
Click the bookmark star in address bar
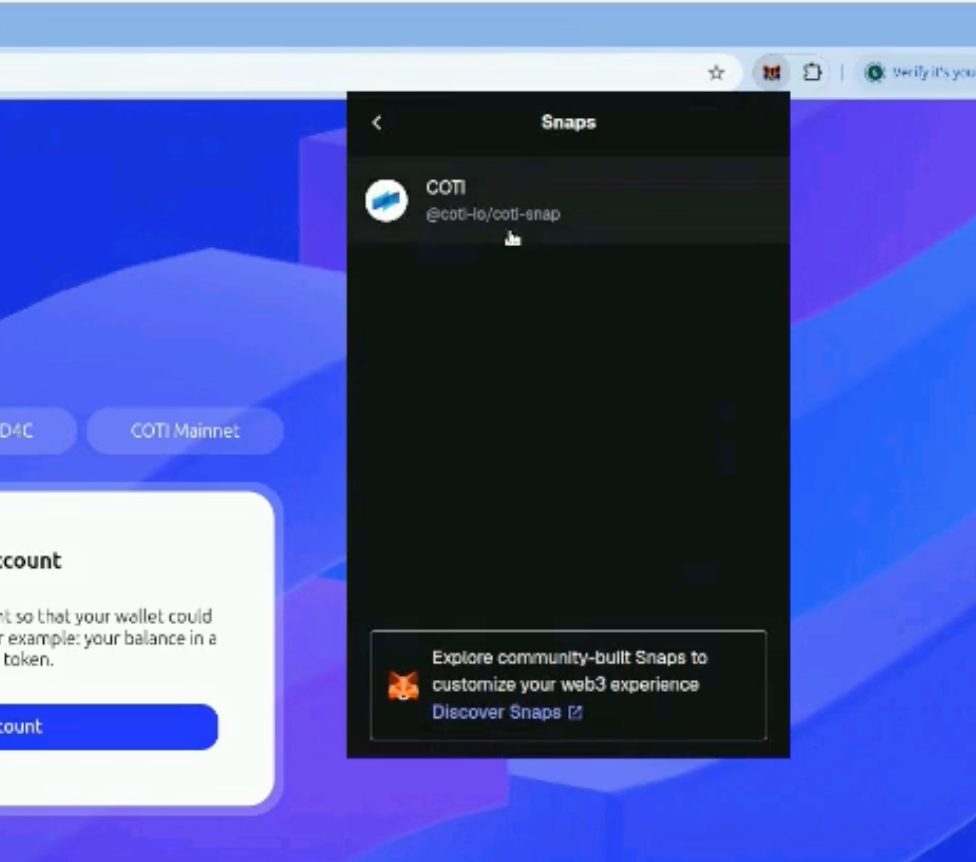tap(716, 73)
